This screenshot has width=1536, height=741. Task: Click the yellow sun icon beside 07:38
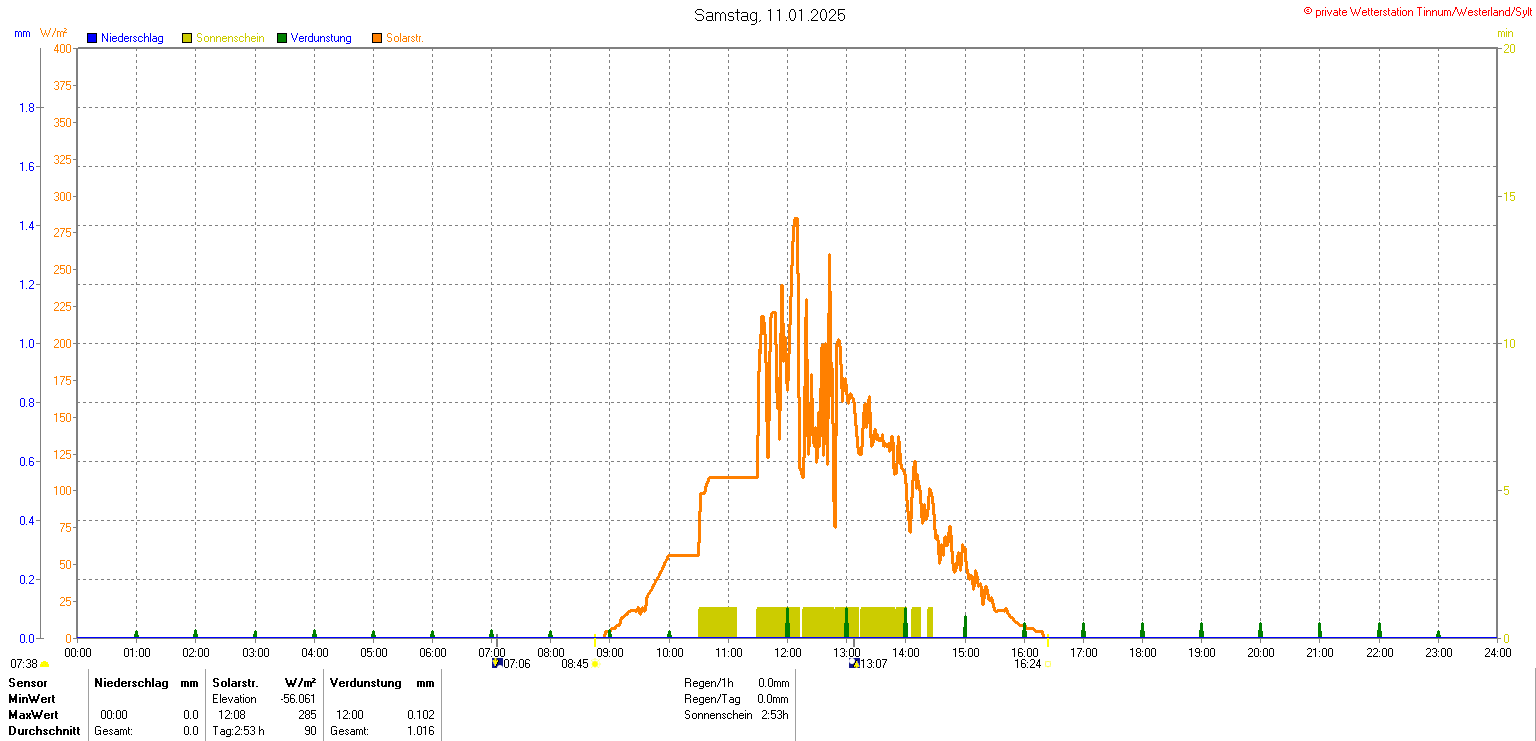pos(45,664)
